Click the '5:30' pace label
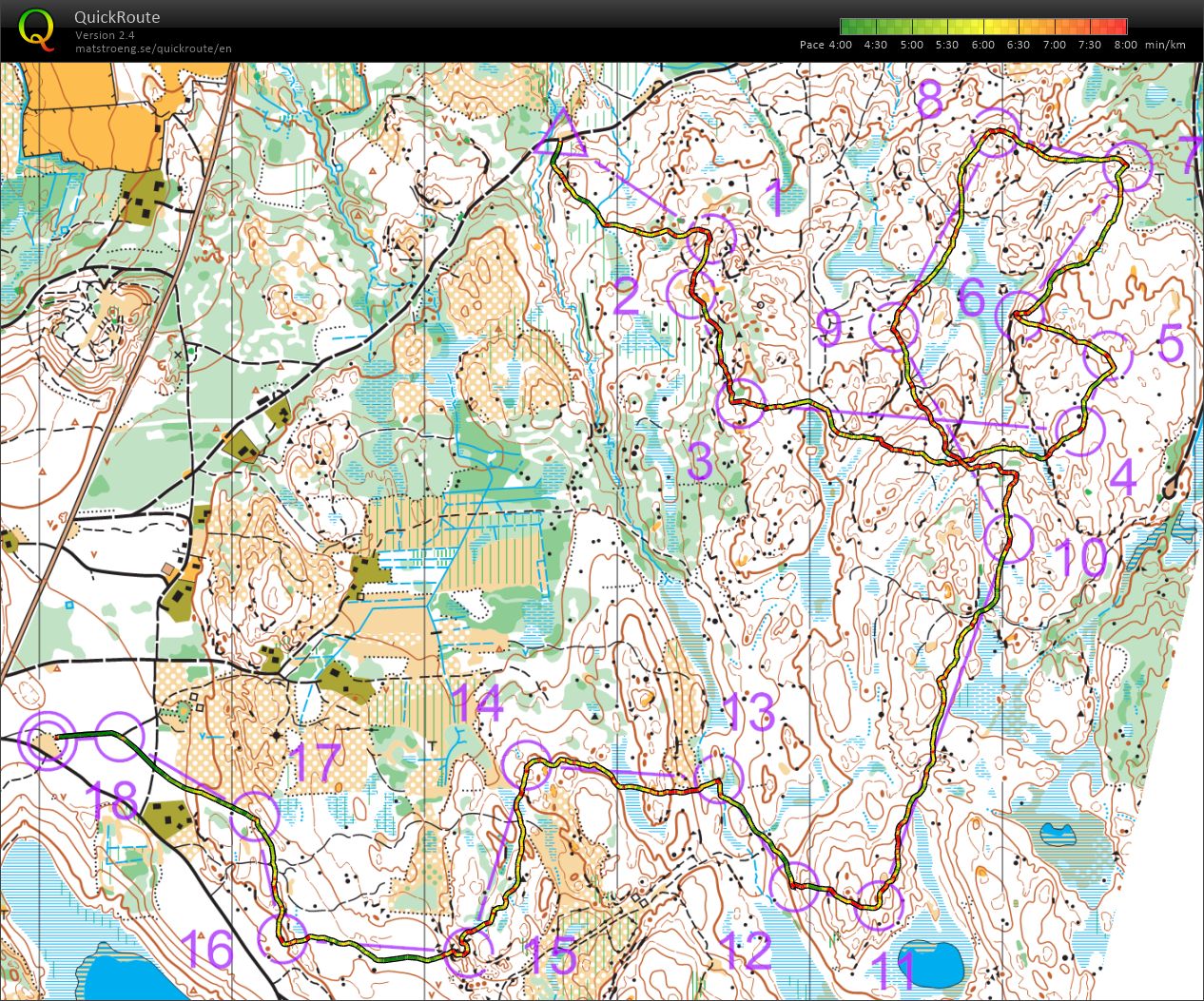 pyautogui.click(x=946, y=45)
